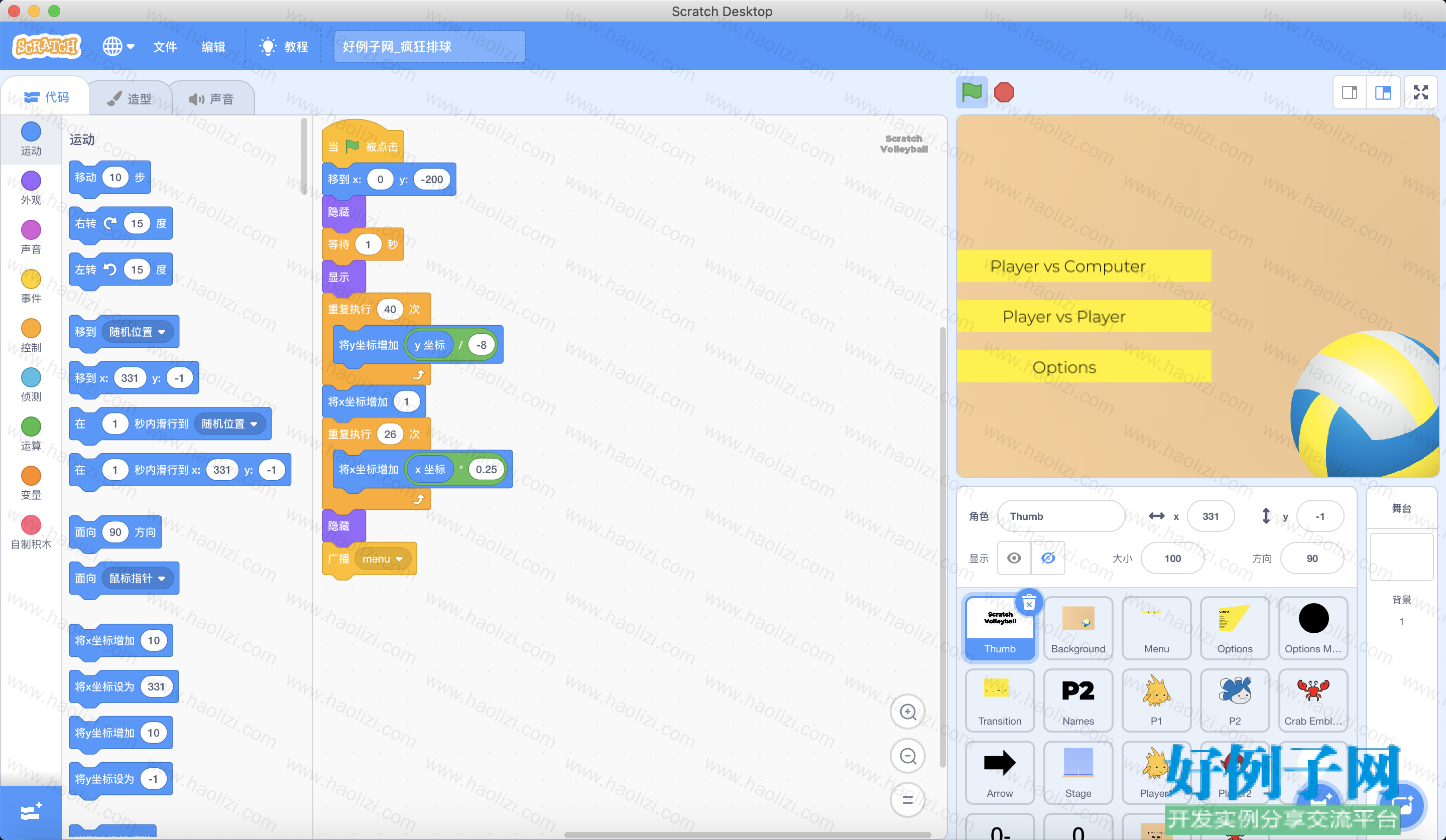The image size is (1446, 840).
Task: Edit the sprite name field Thumb
Action: 1061,516
